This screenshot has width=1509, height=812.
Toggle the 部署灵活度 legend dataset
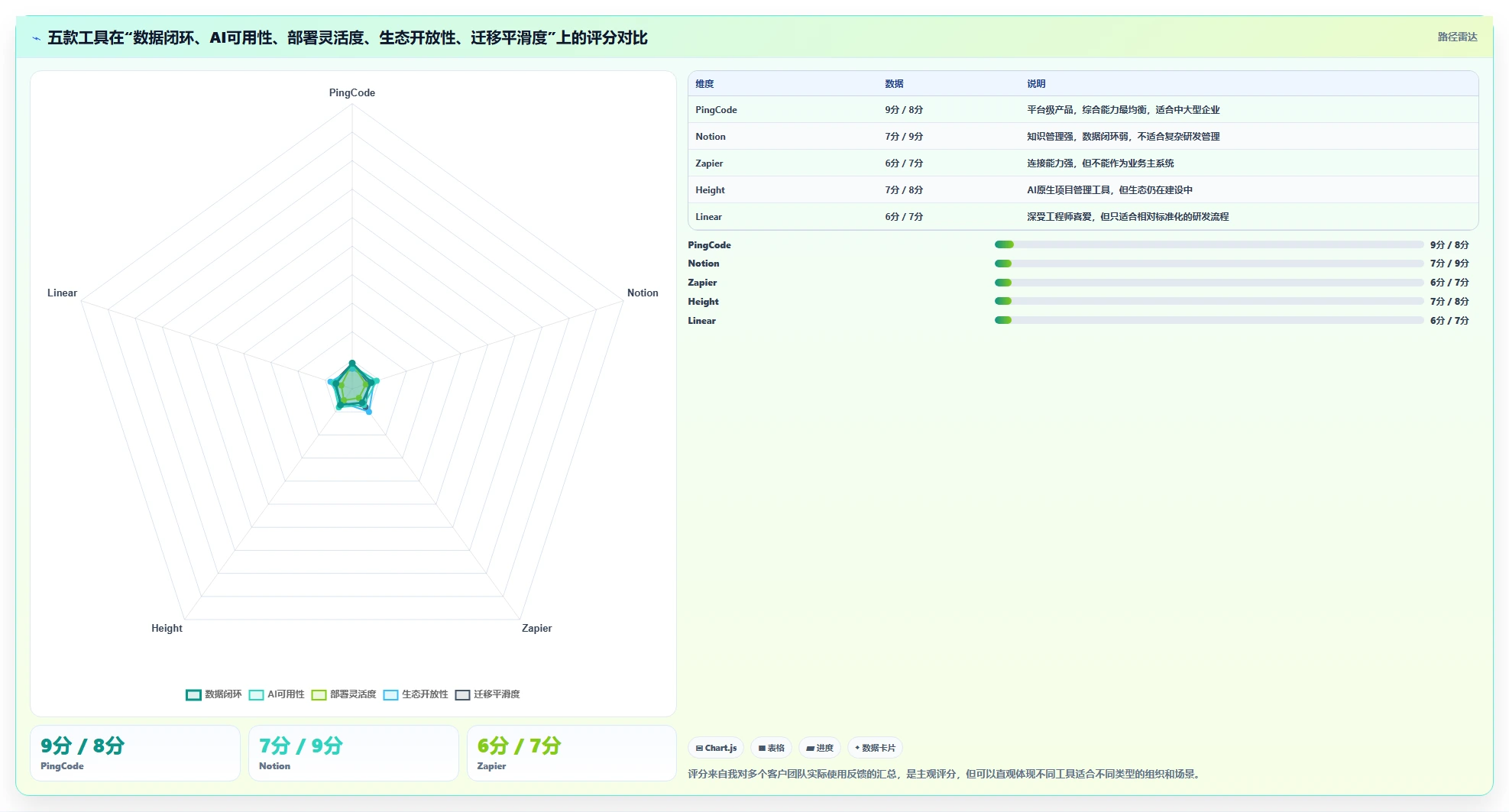coord(344,694)
